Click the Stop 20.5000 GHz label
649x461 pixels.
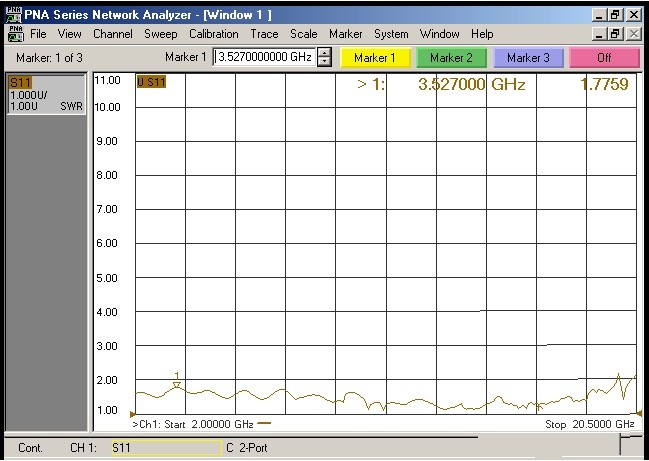[589, 424]
